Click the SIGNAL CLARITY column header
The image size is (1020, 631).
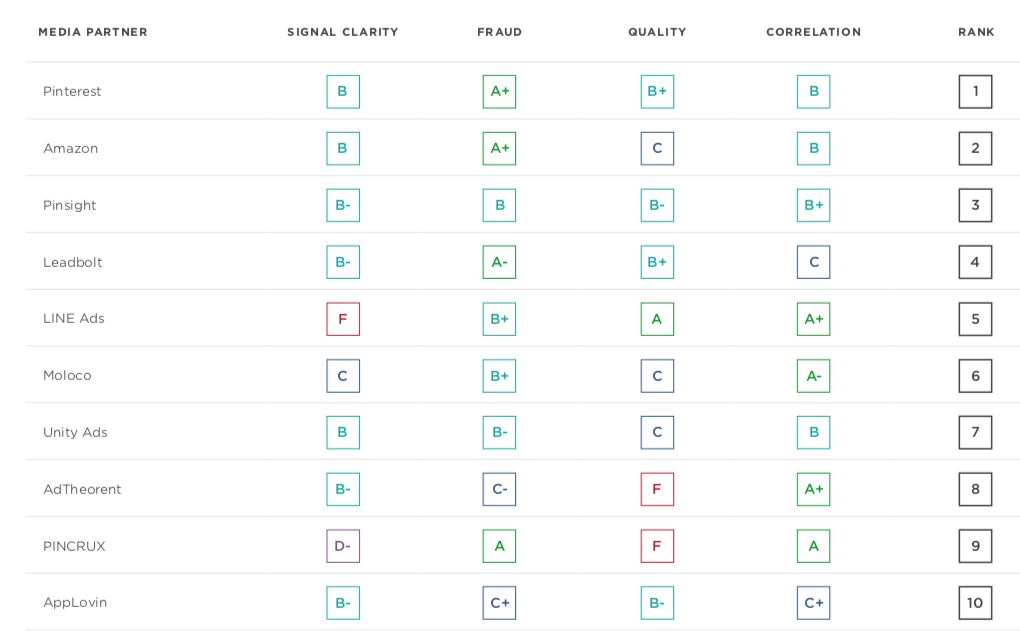pos(343,32)
